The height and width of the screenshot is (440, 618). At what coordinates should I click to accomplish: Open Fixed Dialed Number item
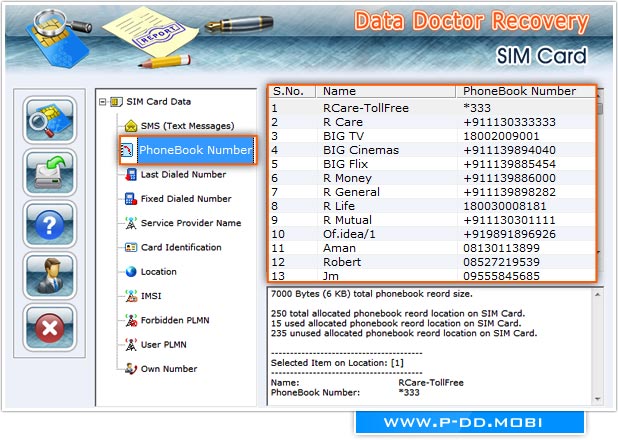click(186, 199)
